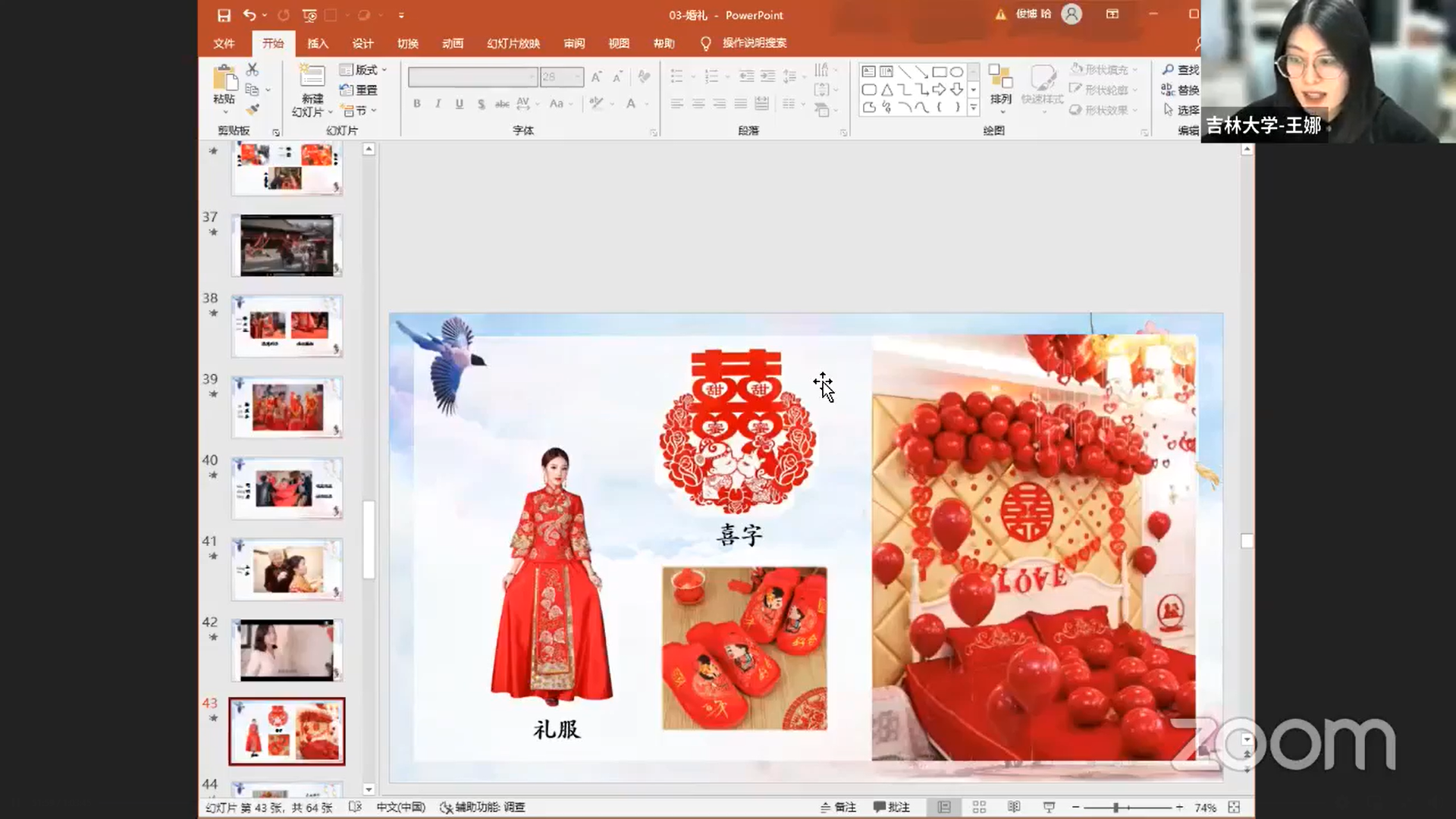Open Reading View from status bar
Screen dimensions: 1456x819
[1014, 807]
